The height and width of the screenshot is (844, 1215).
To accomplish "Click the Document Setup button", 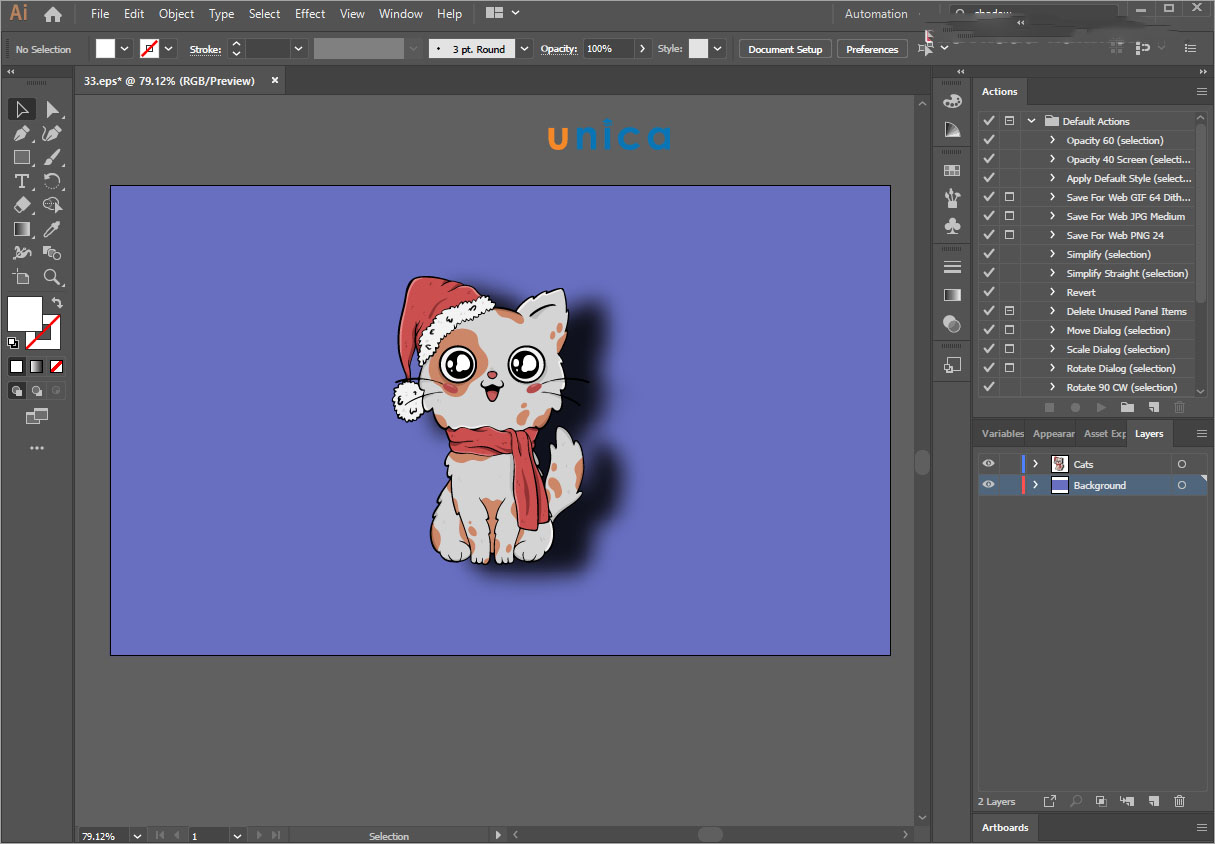I will point(785,49).
